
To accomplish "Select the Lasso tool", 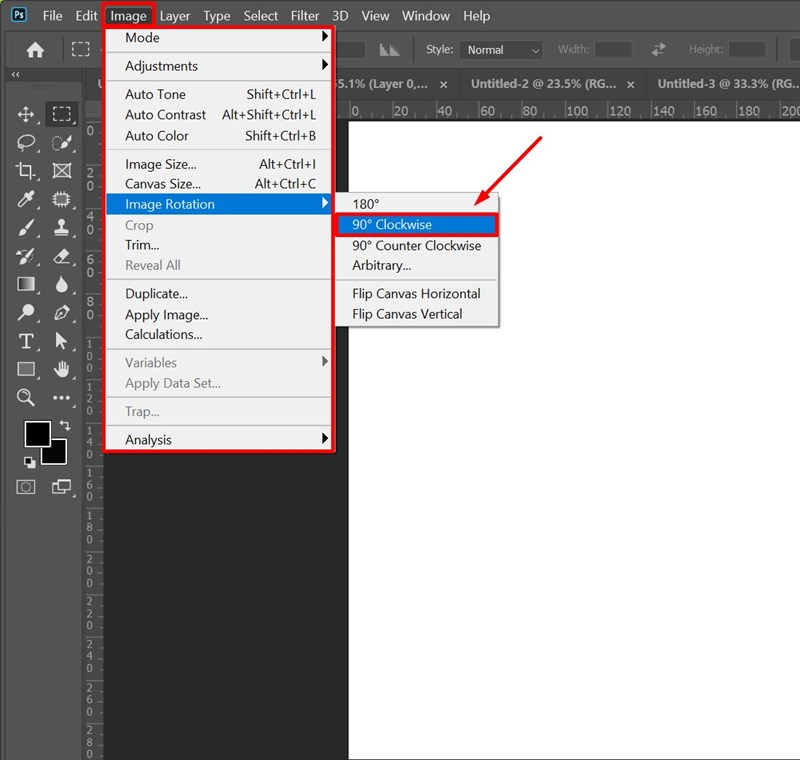I will (26, 142).
